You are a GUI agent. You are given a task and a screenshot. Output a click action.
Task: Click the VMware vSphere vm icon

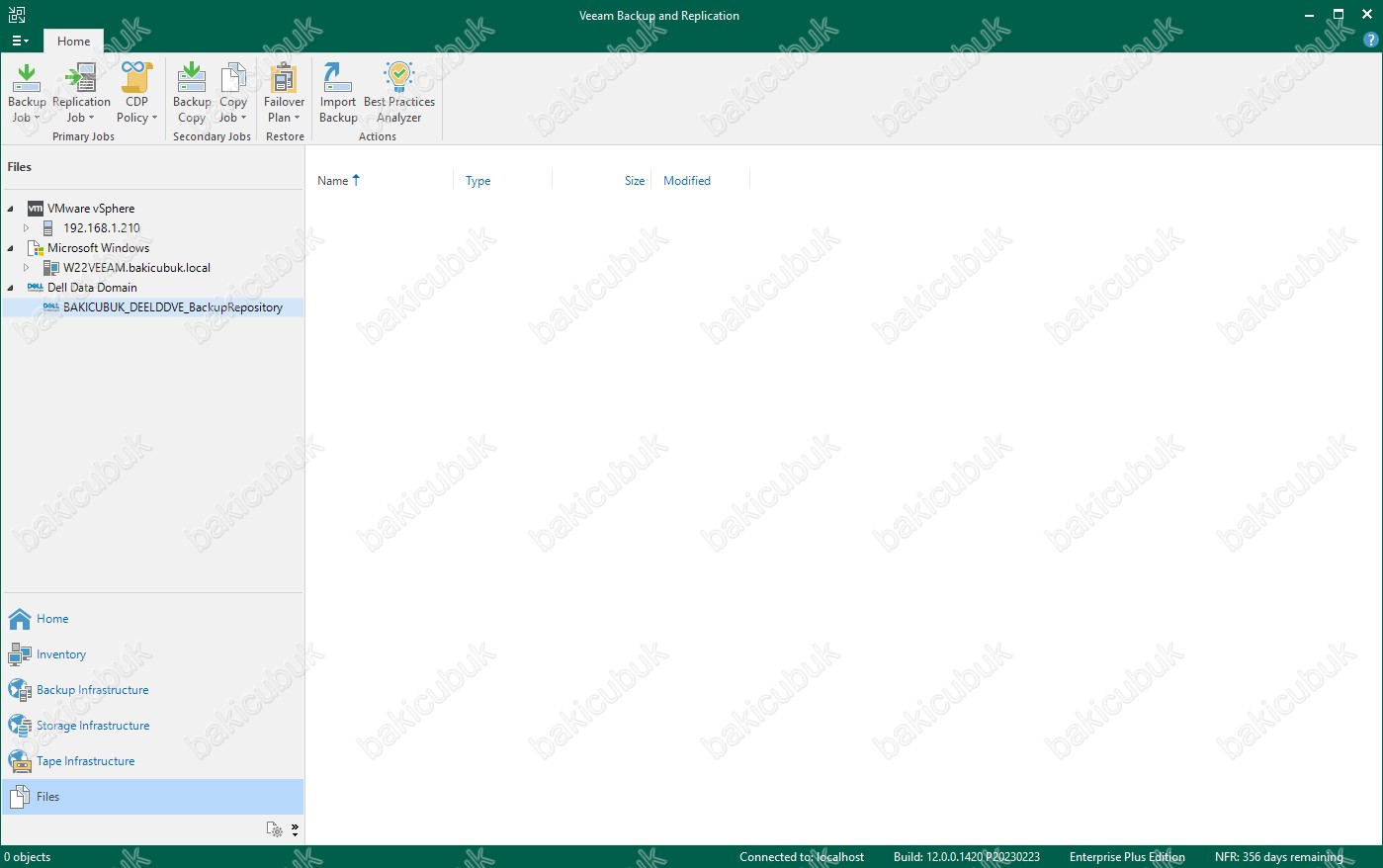tap(36, 209)
